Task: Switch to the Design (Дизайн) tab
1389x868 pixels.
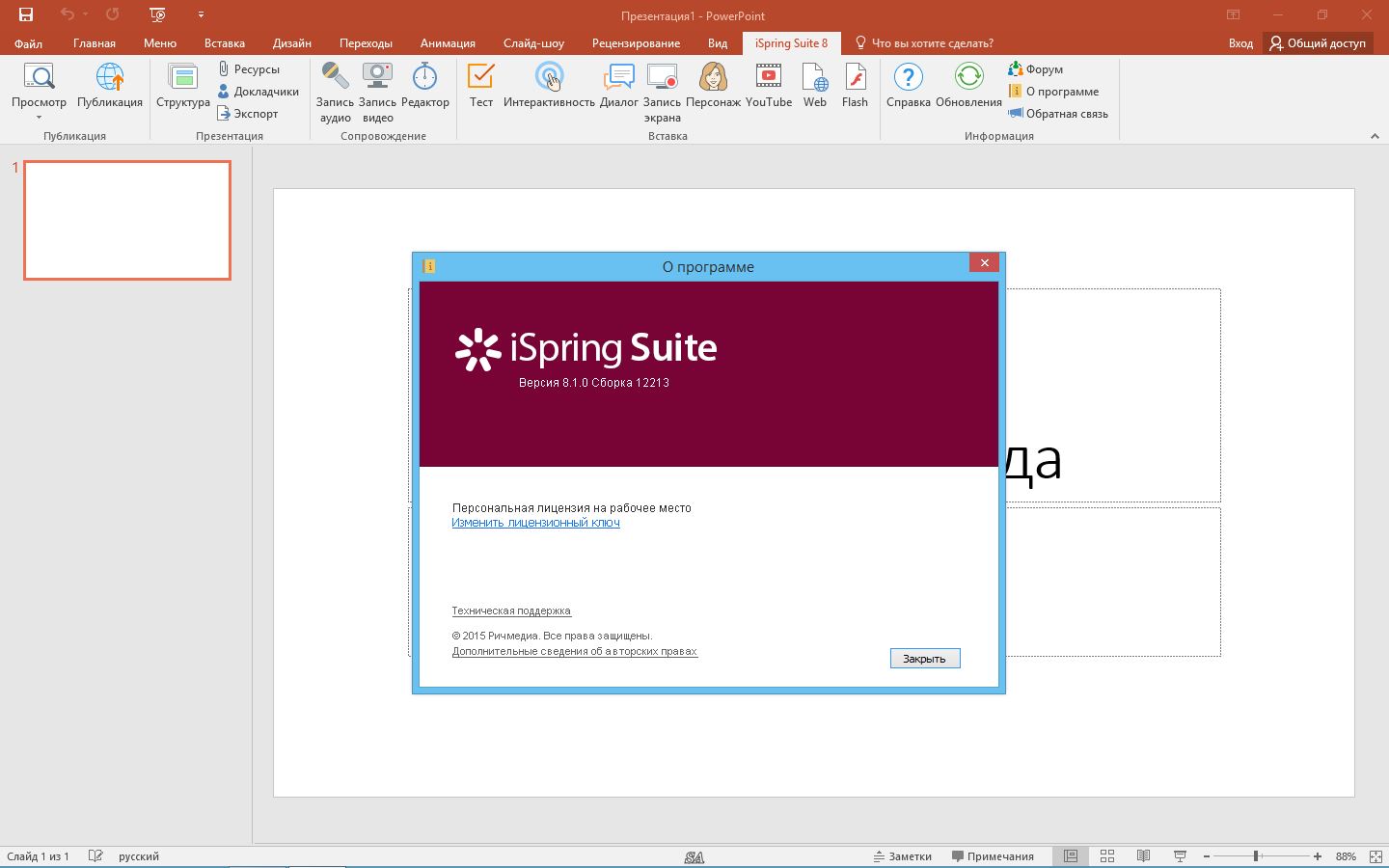Action: (x=291, y=43)
